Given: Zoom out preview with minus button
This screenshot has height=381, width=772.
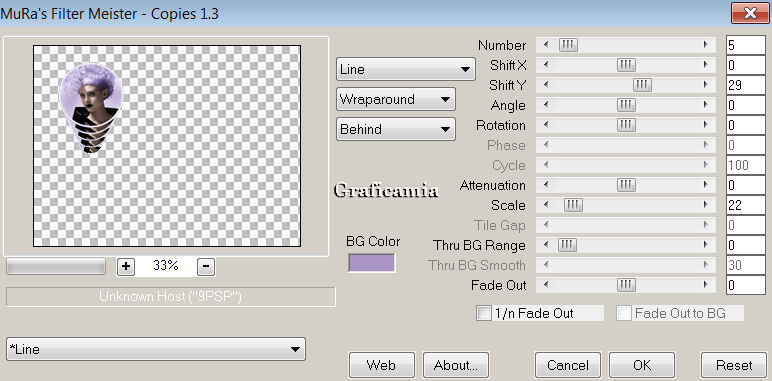Looking at the screenshot, I should coord(206,266).
